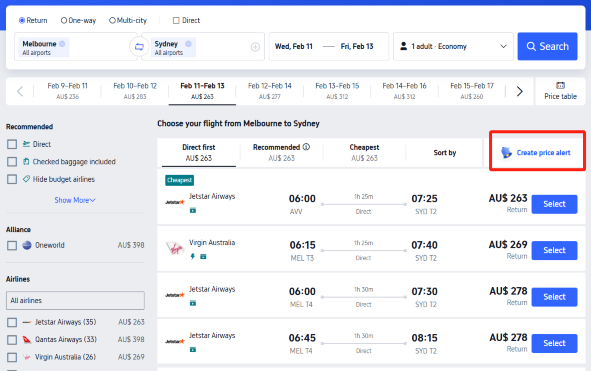This screenshot has width=591, height=371.
Task: Select the Feb 14–Feb 16 date tab
Action: (404, 91)
